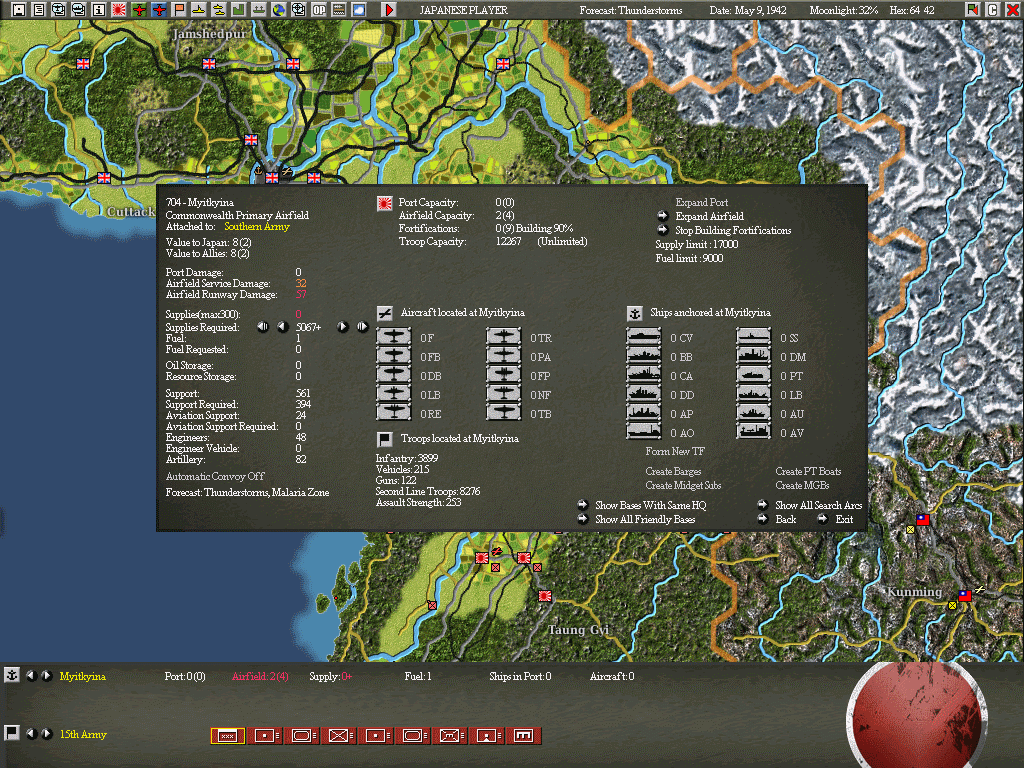This screenshot has height=768, width=1024.
Task: Decrease supplies required by large step
Action: 263,327
